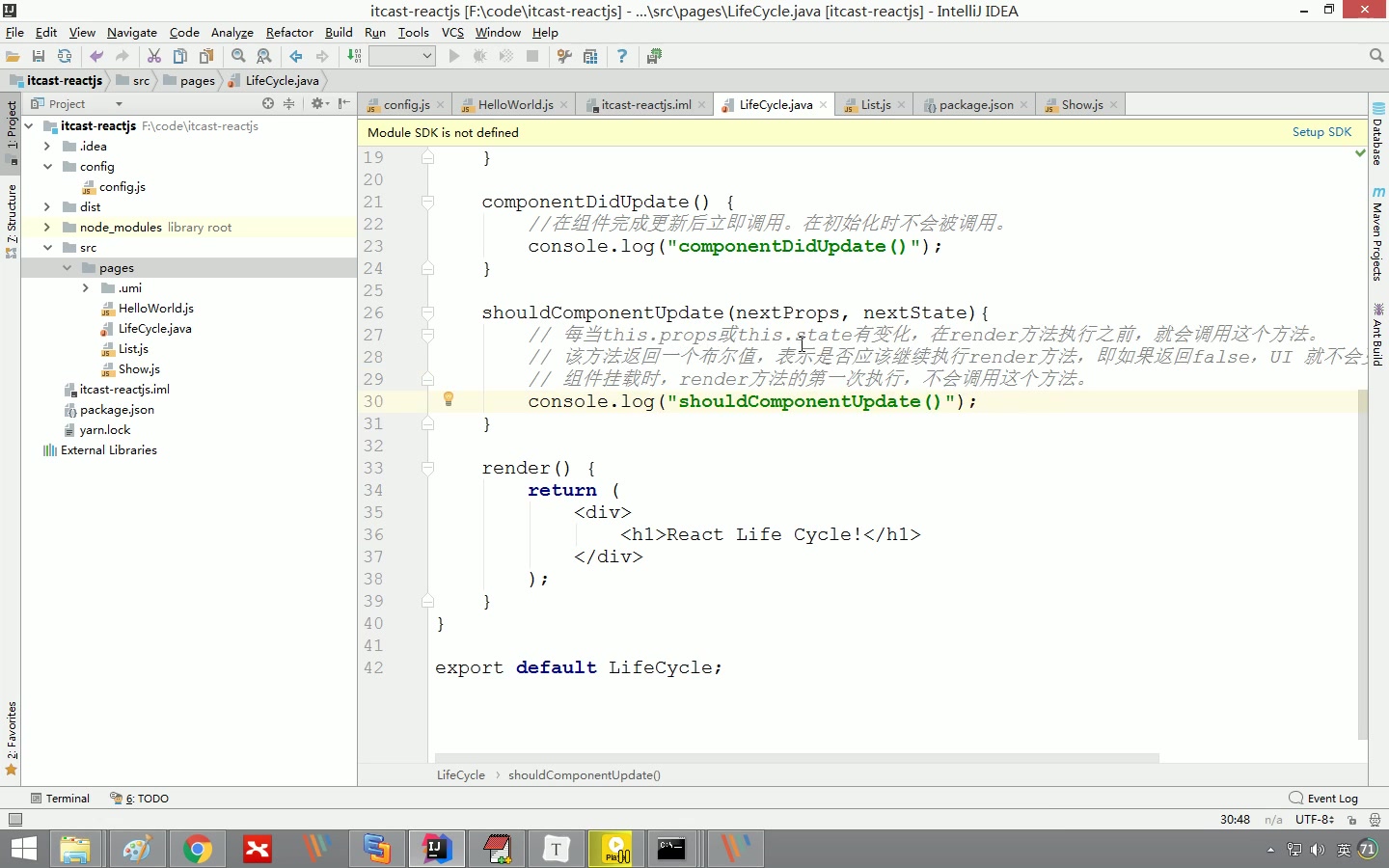Toggle the Database tool window stripe button

(1378, 136)
